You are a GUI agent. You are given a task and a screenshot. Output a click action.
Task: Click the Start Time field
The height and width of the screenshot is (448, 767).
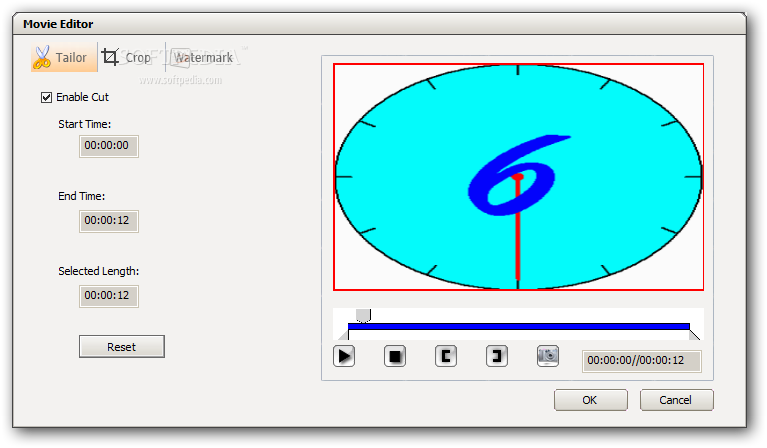point(109,146)
